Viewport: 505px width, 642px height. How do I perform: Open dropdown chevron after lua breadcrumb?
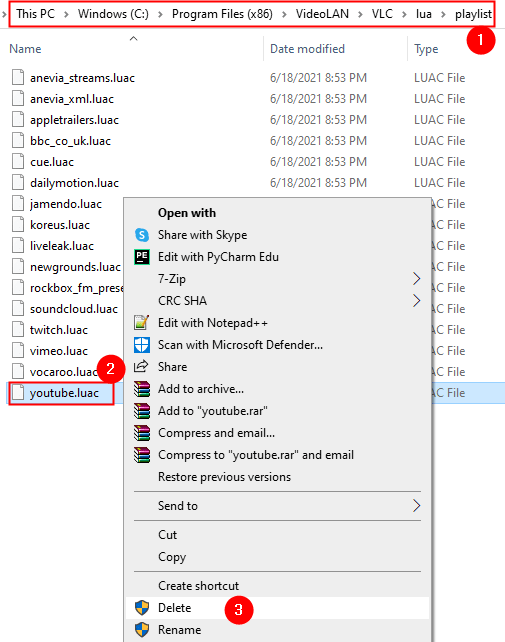[x=444, y=15]
